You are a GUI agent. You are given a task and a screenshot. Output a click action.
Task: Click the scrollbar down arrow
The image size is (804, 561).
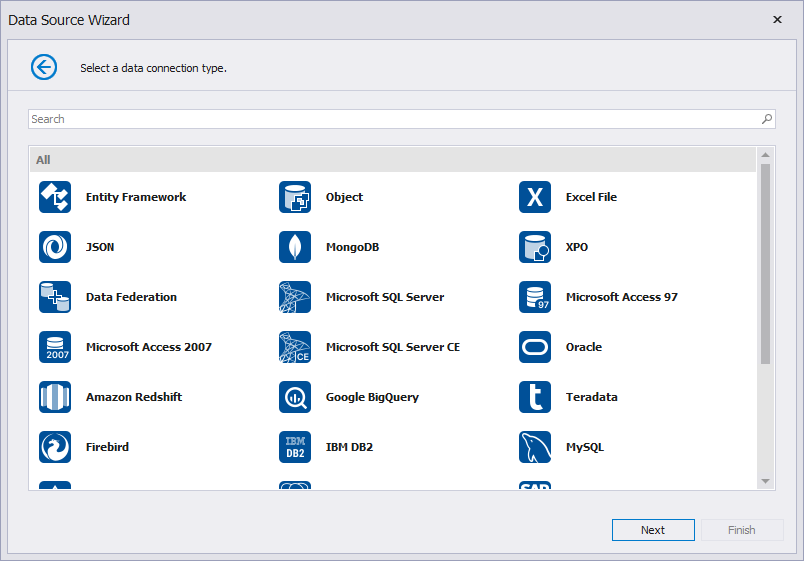point(766,481)
